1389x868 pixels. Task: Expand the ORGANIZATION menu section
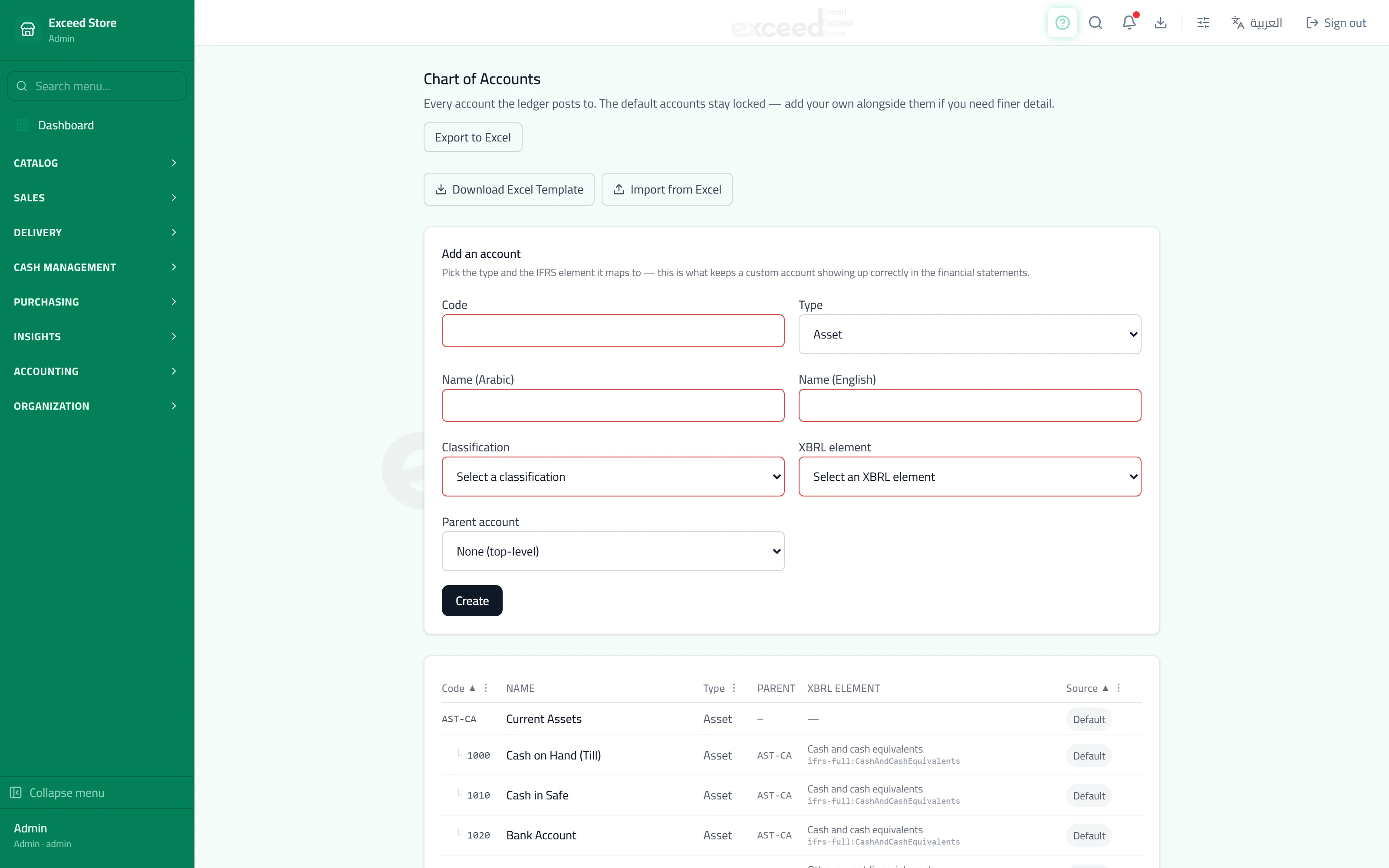pos(96,406)
